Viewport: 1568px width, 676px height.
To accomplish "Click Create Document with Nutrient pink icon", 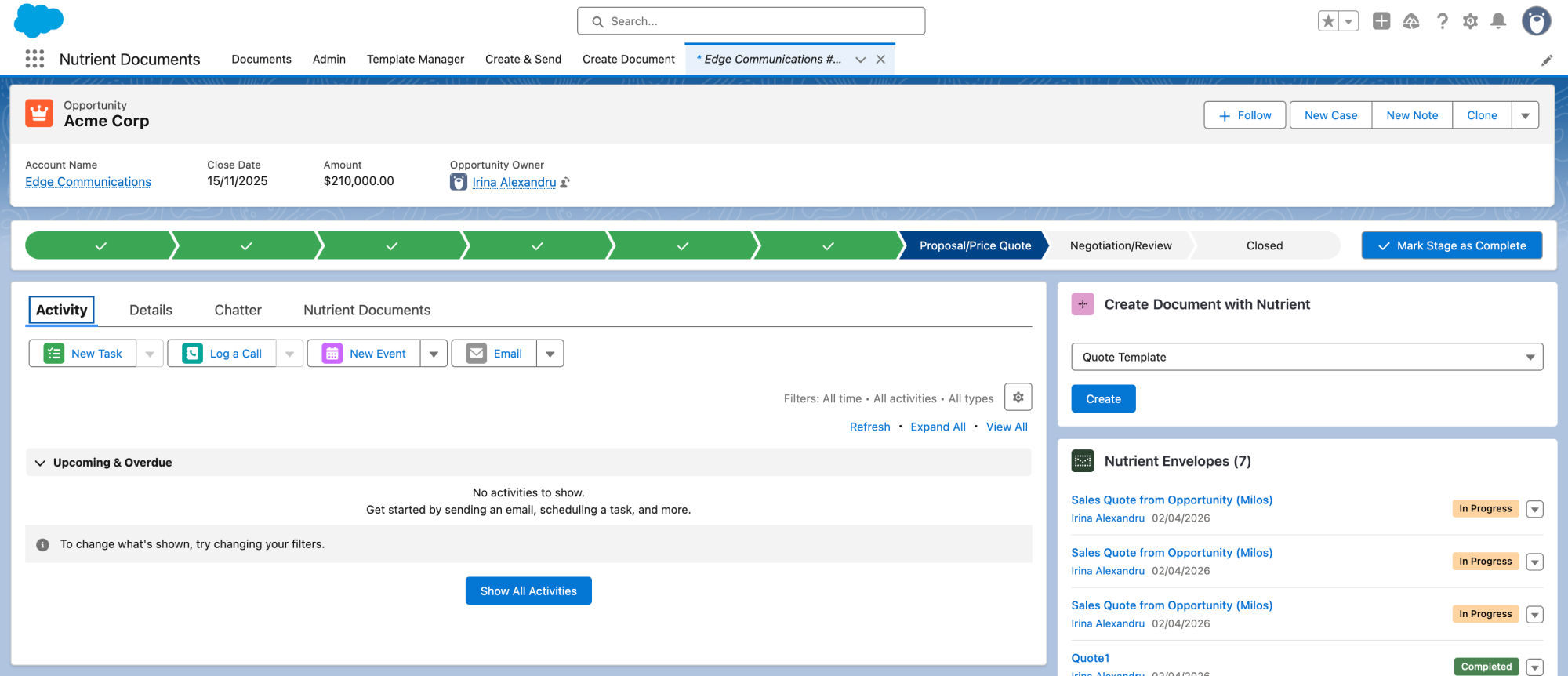I will point(1083,304).
